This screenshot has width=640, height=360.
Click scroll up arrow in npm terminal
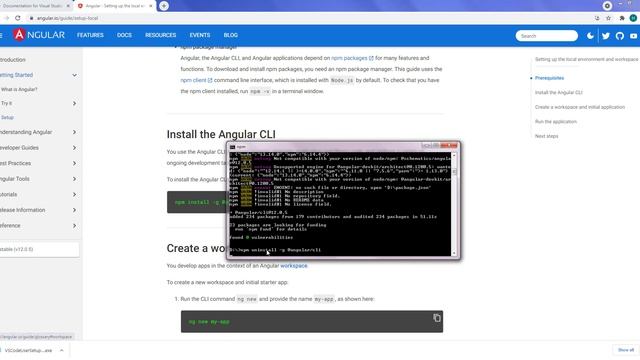(x=454, y=156)
